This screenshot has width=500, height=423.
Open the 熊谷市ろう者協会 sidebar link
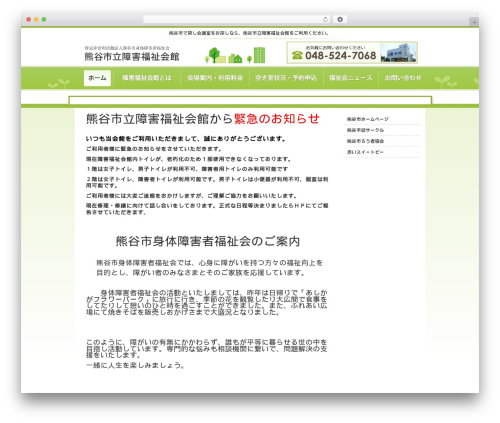[365, 141]
